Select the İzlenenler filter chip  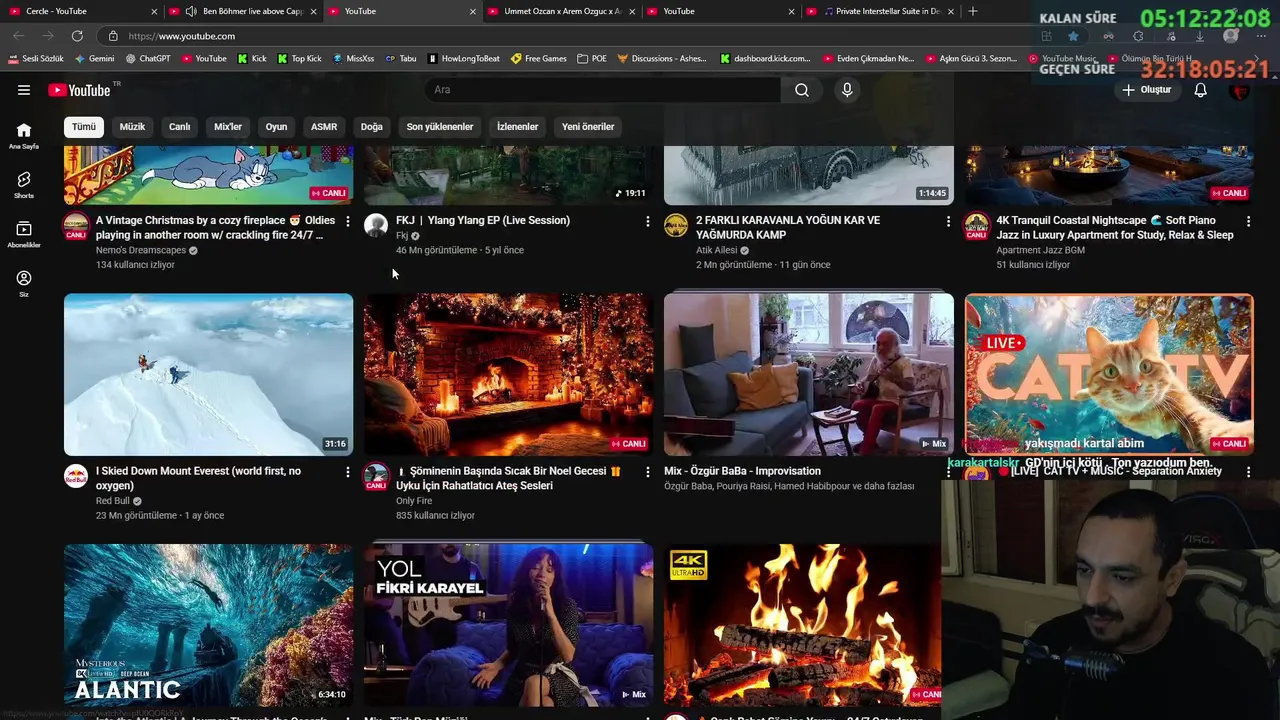518,127
